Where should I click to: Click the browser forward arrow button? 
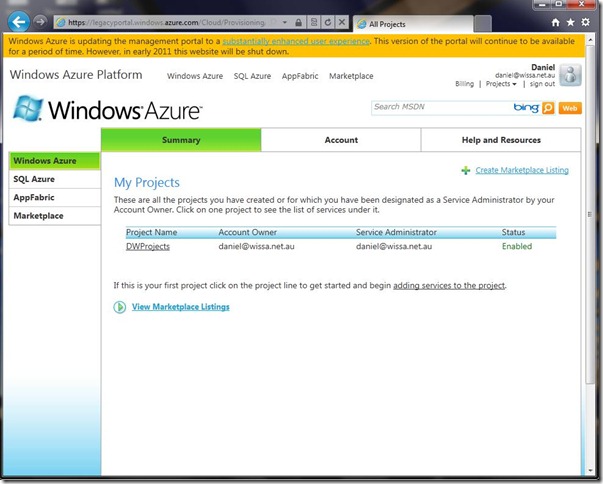(x=40, y=22)
